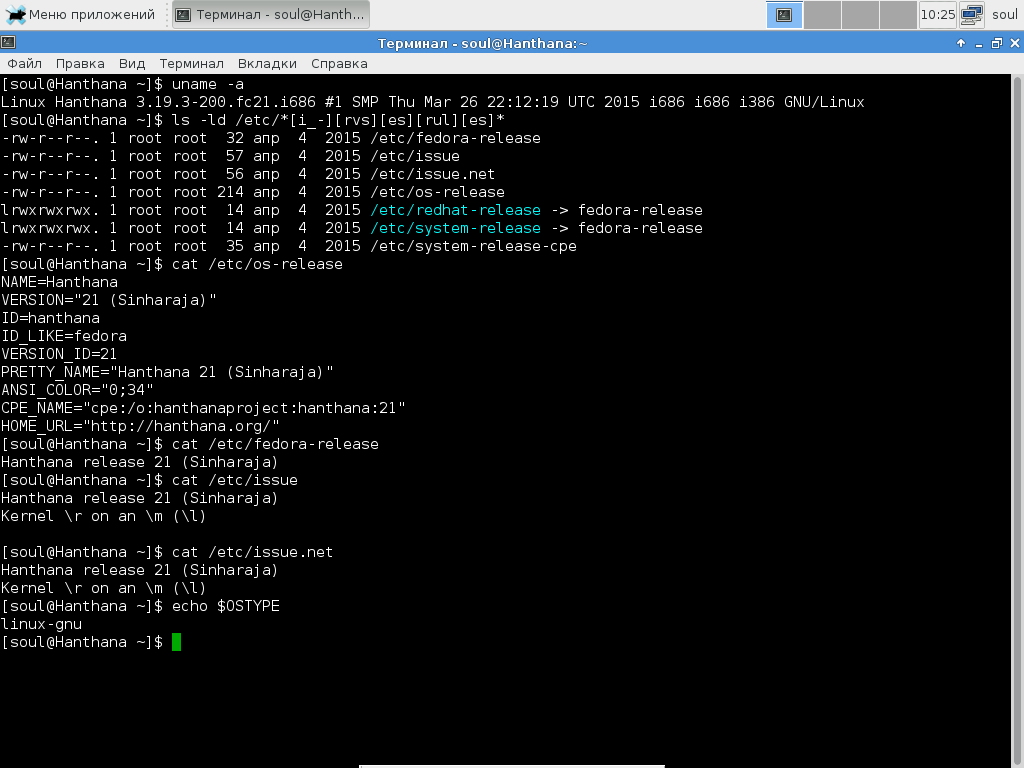The image size is (1024, 768).
Task: Shade the terminal window with up-arrow button
Action: point(961,43)
